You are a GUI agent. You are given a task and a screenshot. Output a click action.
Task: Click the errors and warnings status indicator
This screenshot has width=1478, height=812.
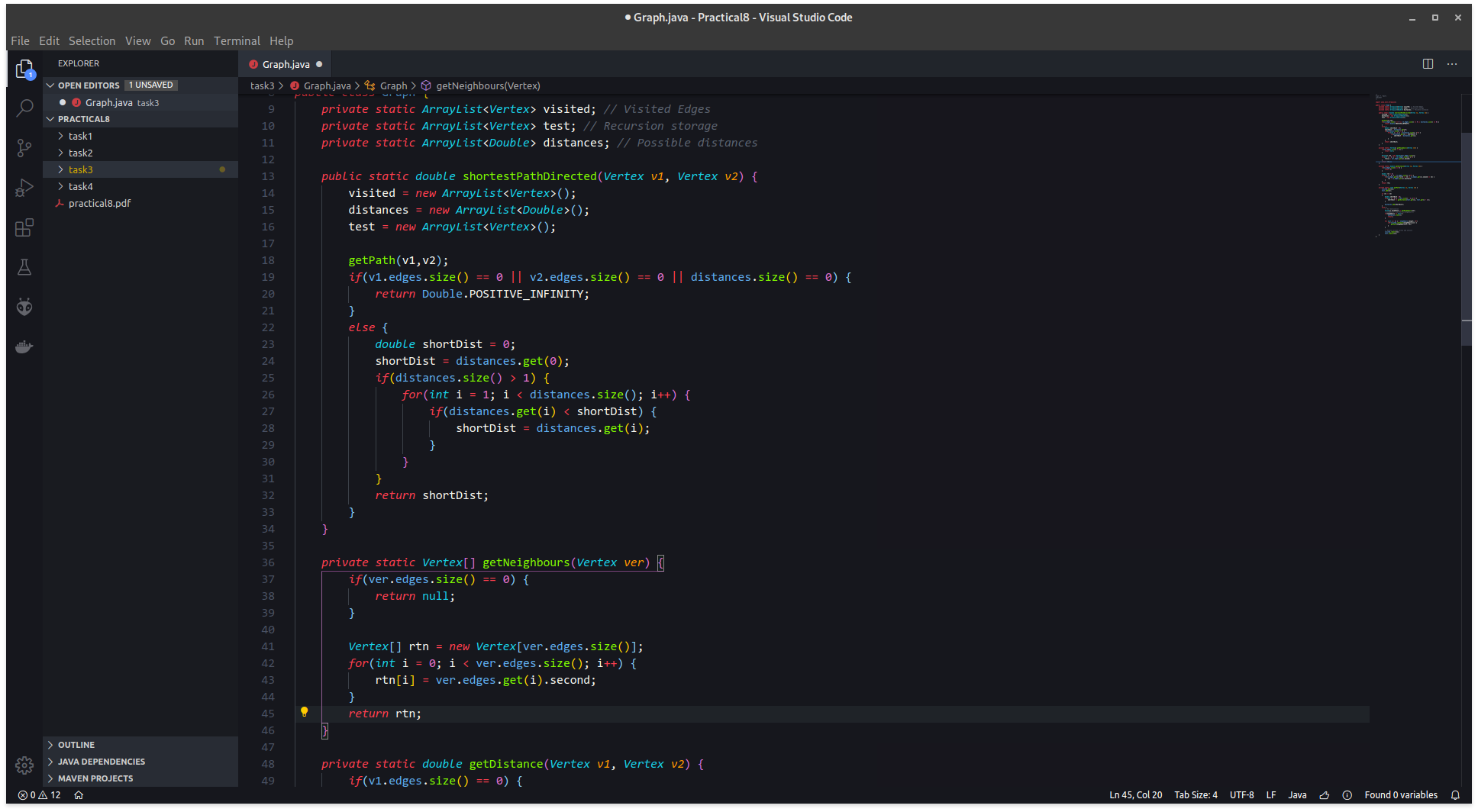pyautogui.click(x=38, y=794)
